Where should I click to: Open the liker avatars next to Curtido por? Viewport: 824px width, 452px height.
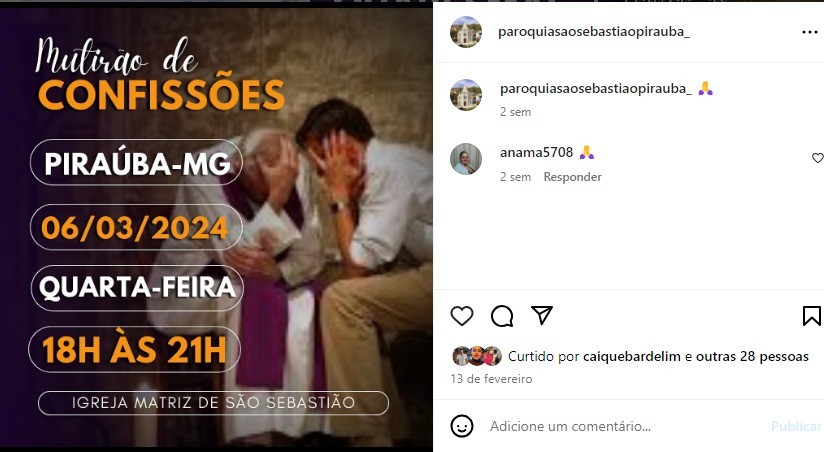pos(477,356)
